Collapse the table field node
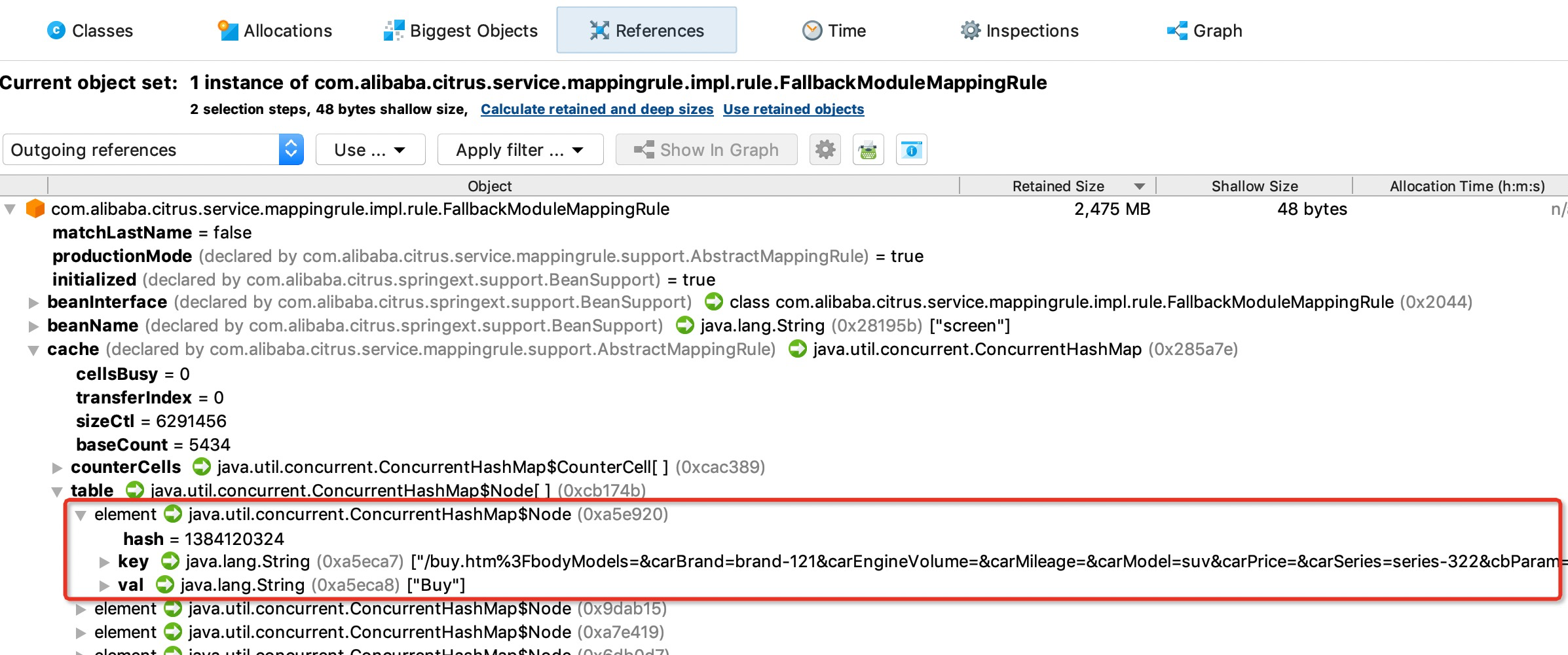The image size is (1568, 655). click(57, 491)
